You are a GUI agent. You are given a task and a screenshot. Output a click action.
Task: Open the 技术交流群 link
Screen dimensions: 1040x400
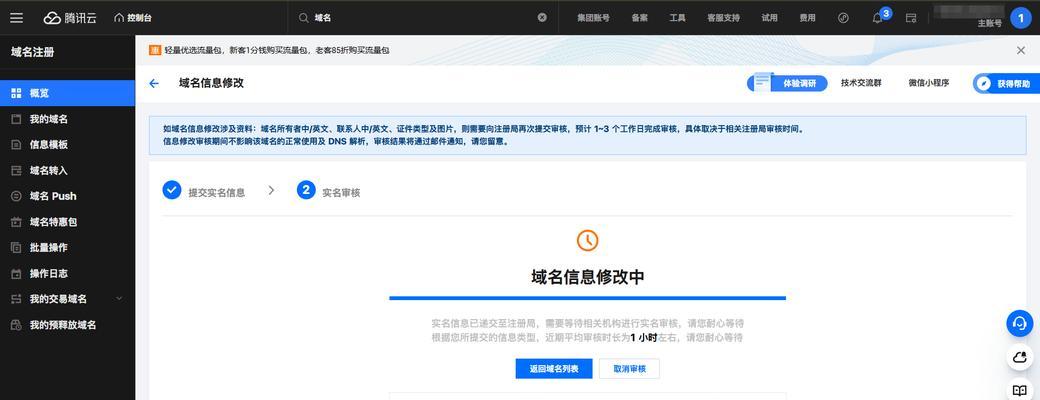click(861, 84)
